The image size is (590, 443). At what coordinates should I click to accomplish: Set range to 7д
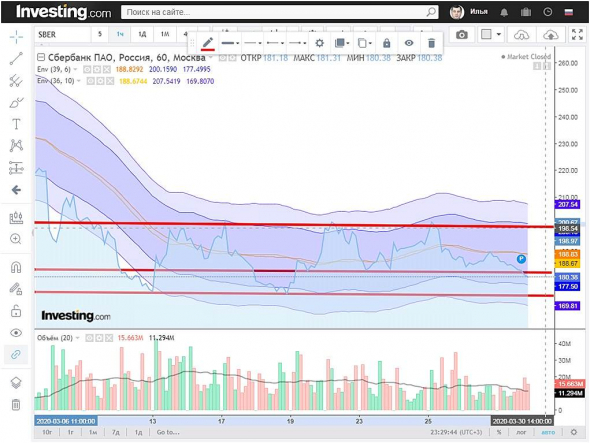(x=116, y=432)
